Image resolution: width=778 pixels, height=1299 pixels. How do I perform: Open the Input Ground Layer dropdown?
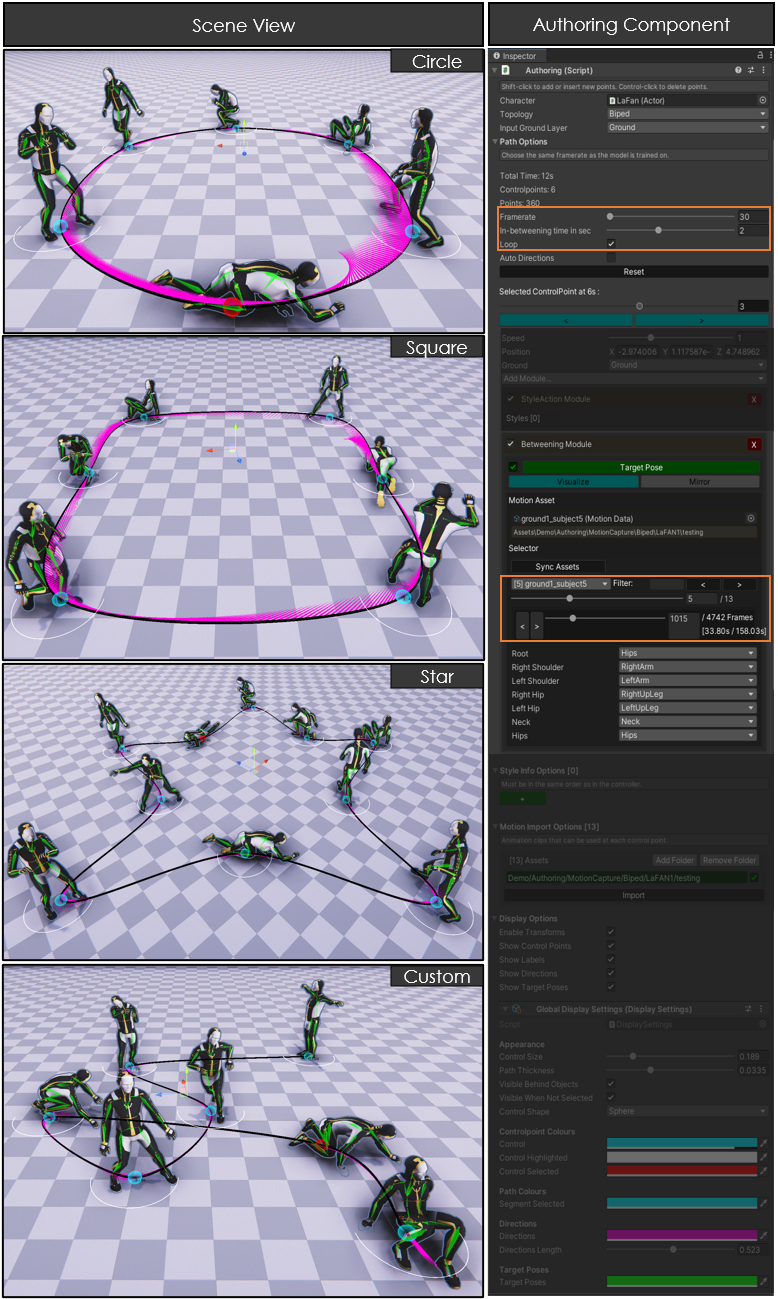pos(687,128)
